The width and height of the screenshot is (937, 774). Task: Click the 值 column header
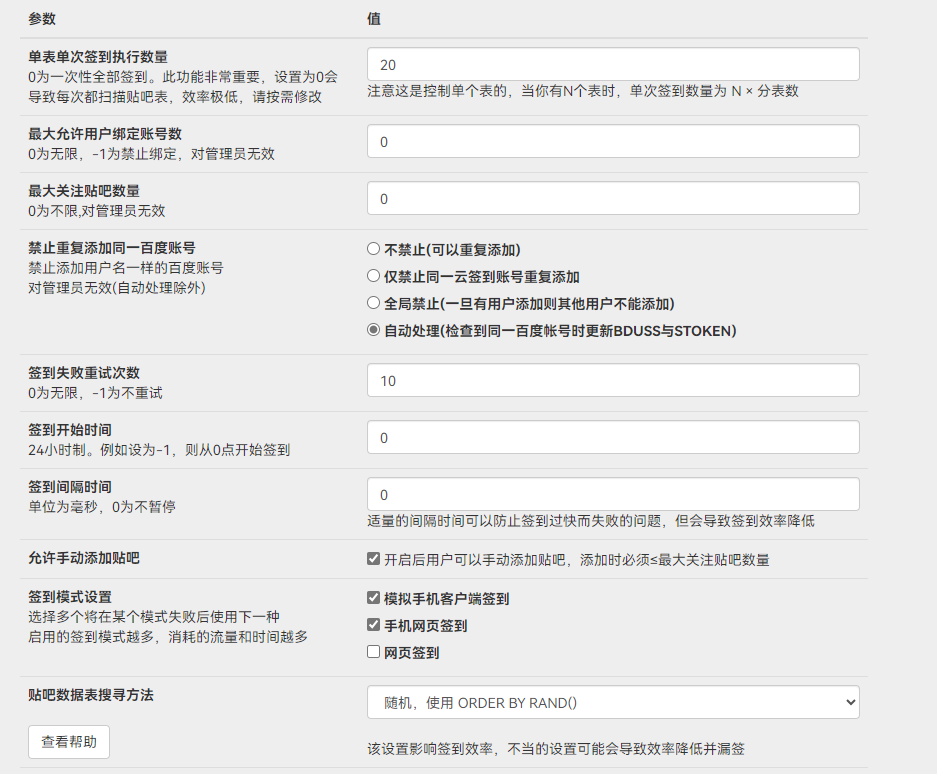pos(373,19)
